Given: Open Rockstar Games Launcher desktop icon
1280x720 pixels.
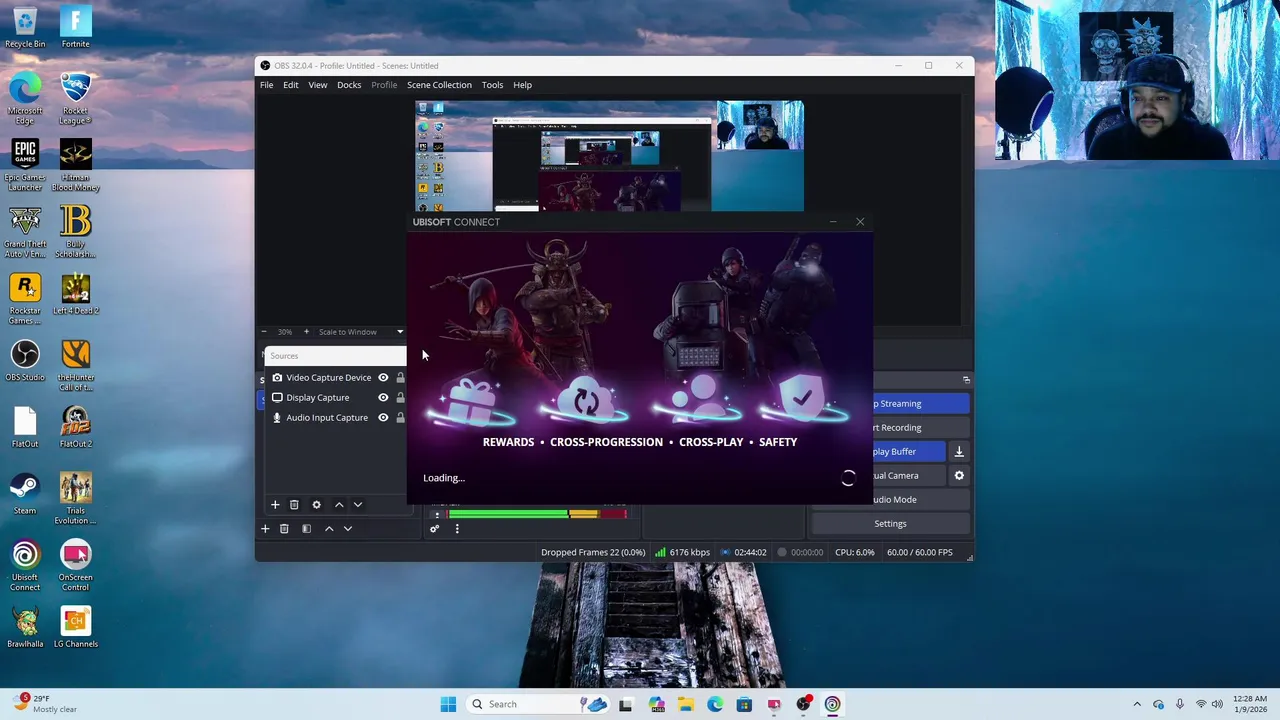Looking at the screenshot, I should (25, 299).
